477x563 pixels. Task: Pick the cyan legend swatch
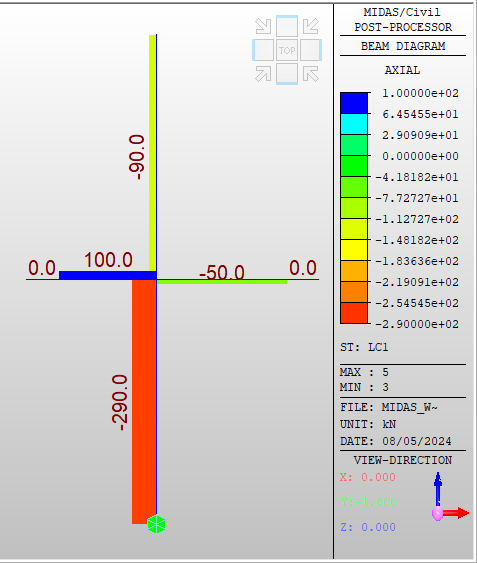[x=354, y=124]
